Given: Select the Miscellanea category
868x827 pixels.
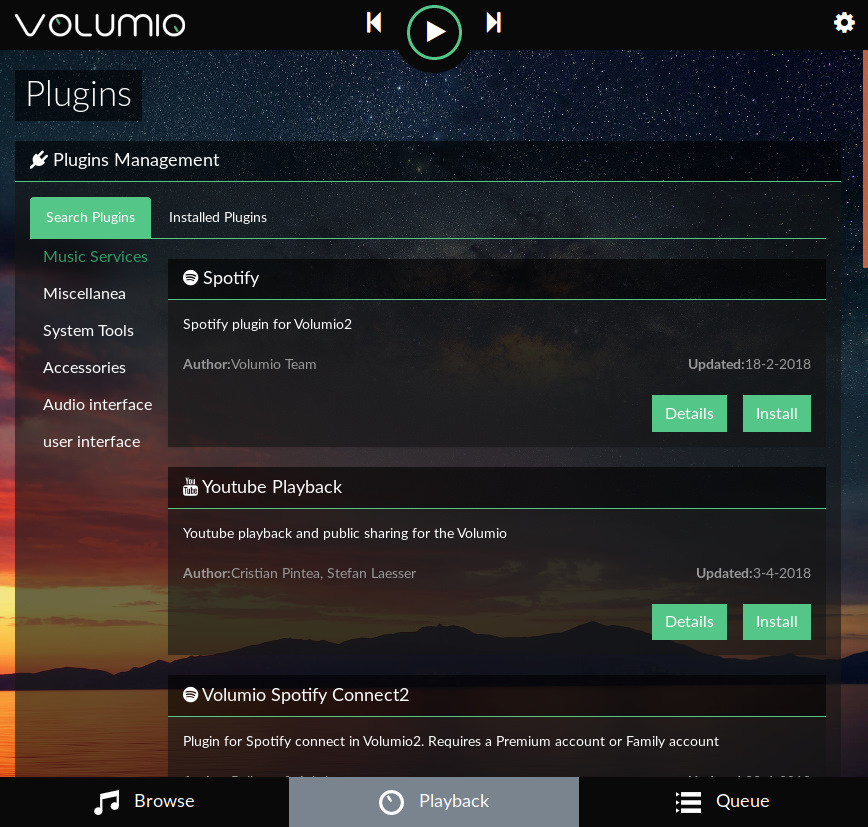Looking at the screenshot, I should [x=84, y=294].
